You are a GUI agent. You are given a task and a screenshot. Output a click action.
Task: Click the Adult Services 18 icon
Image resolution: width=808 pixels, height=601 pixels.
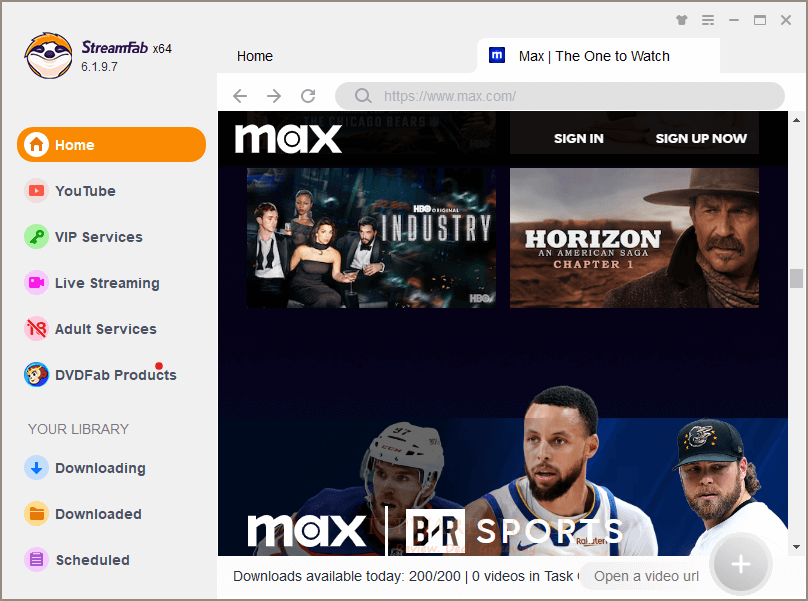pos(36,328)
